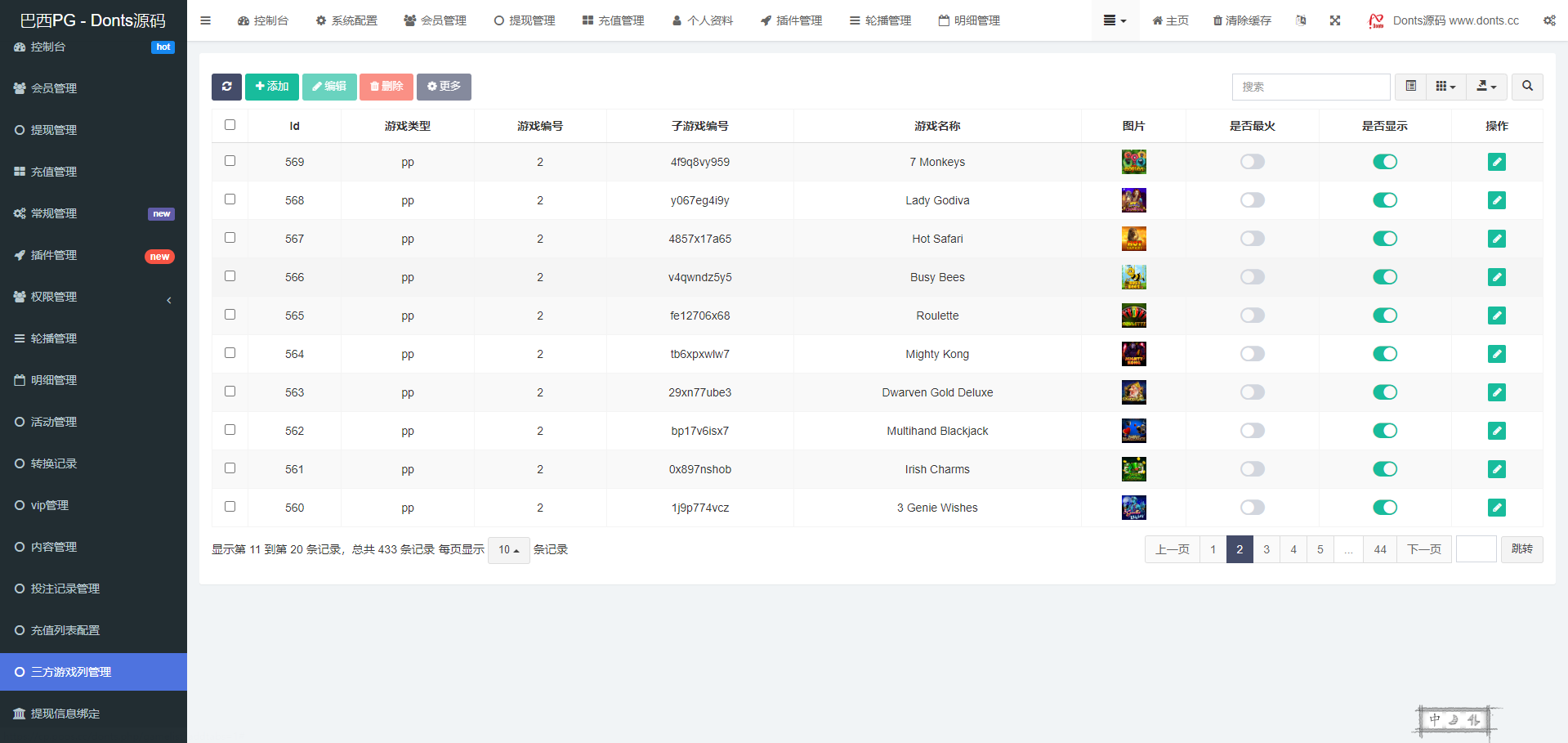1568x743 pixels.
Task: Open Busy Bees game thumbnail image
Action: 1134,277
